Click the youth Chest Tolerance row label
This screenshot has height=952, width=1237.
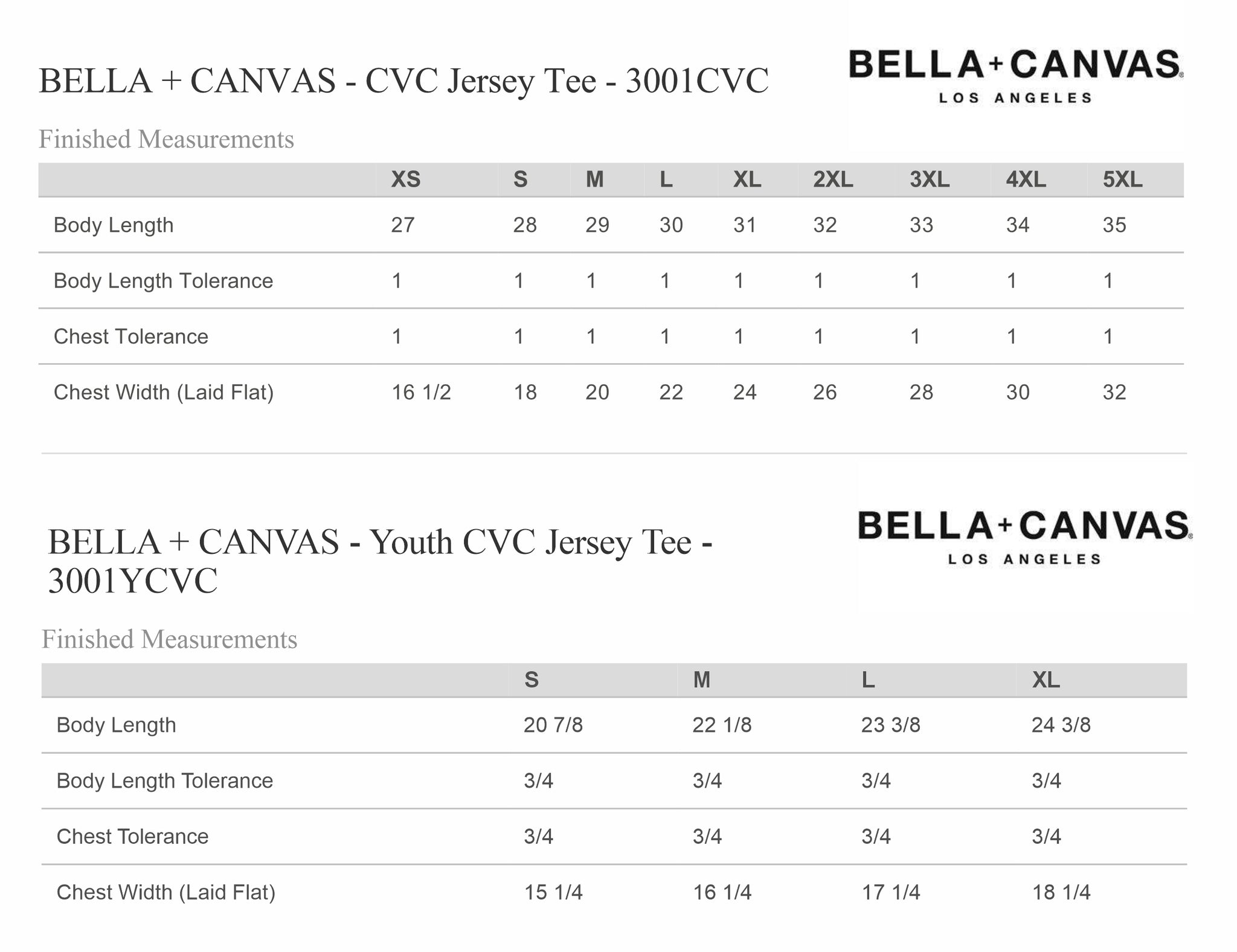coord(132,837)
